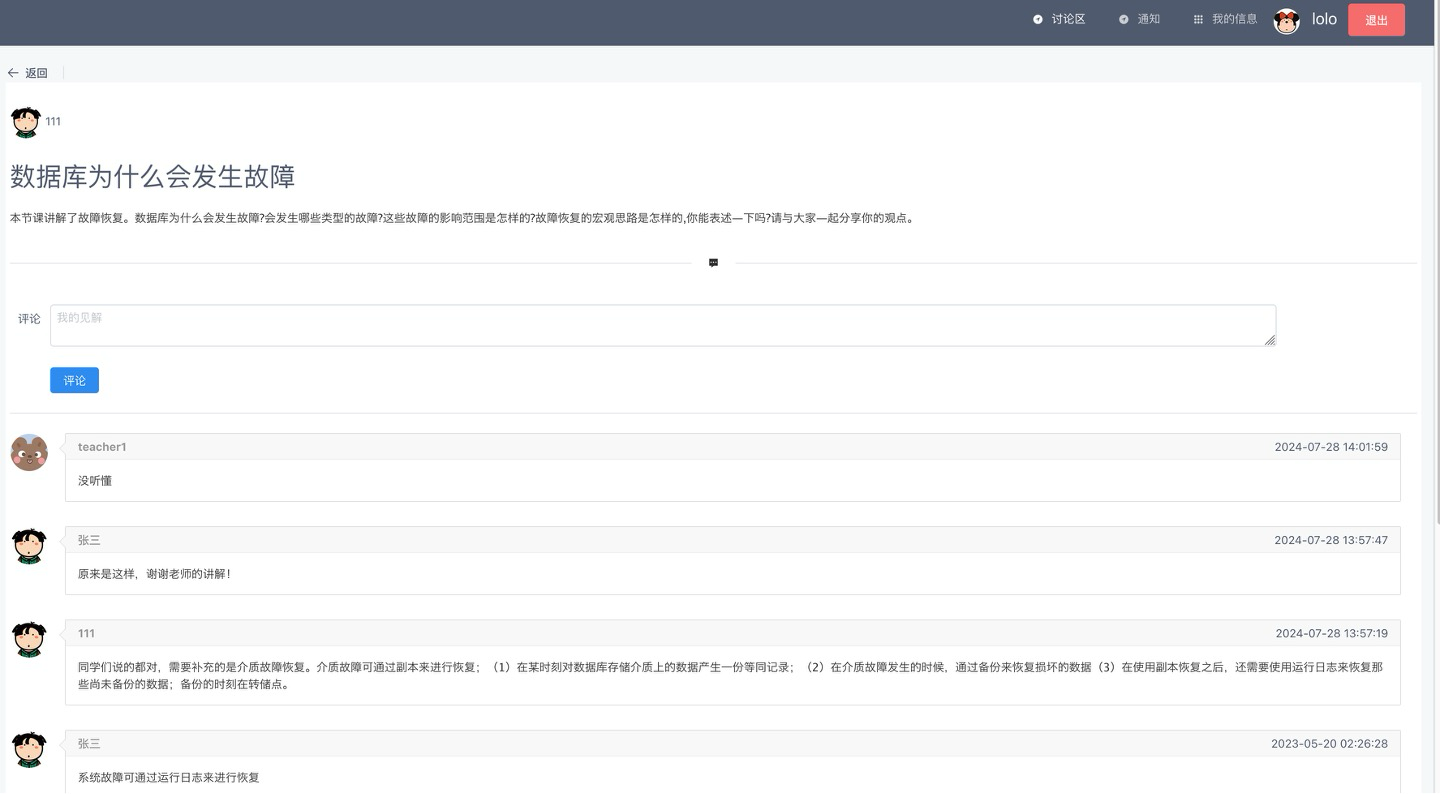Click teacher1's bear avatar
1440x794 pixels.
(29, 453)
